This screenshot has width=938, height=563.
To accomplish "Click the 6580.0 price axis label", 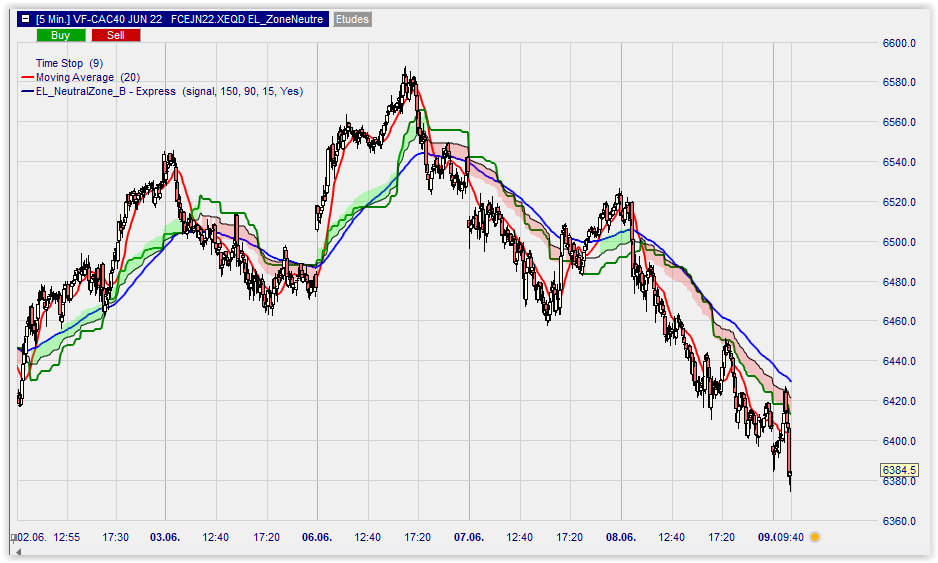I will pos(899,83).
